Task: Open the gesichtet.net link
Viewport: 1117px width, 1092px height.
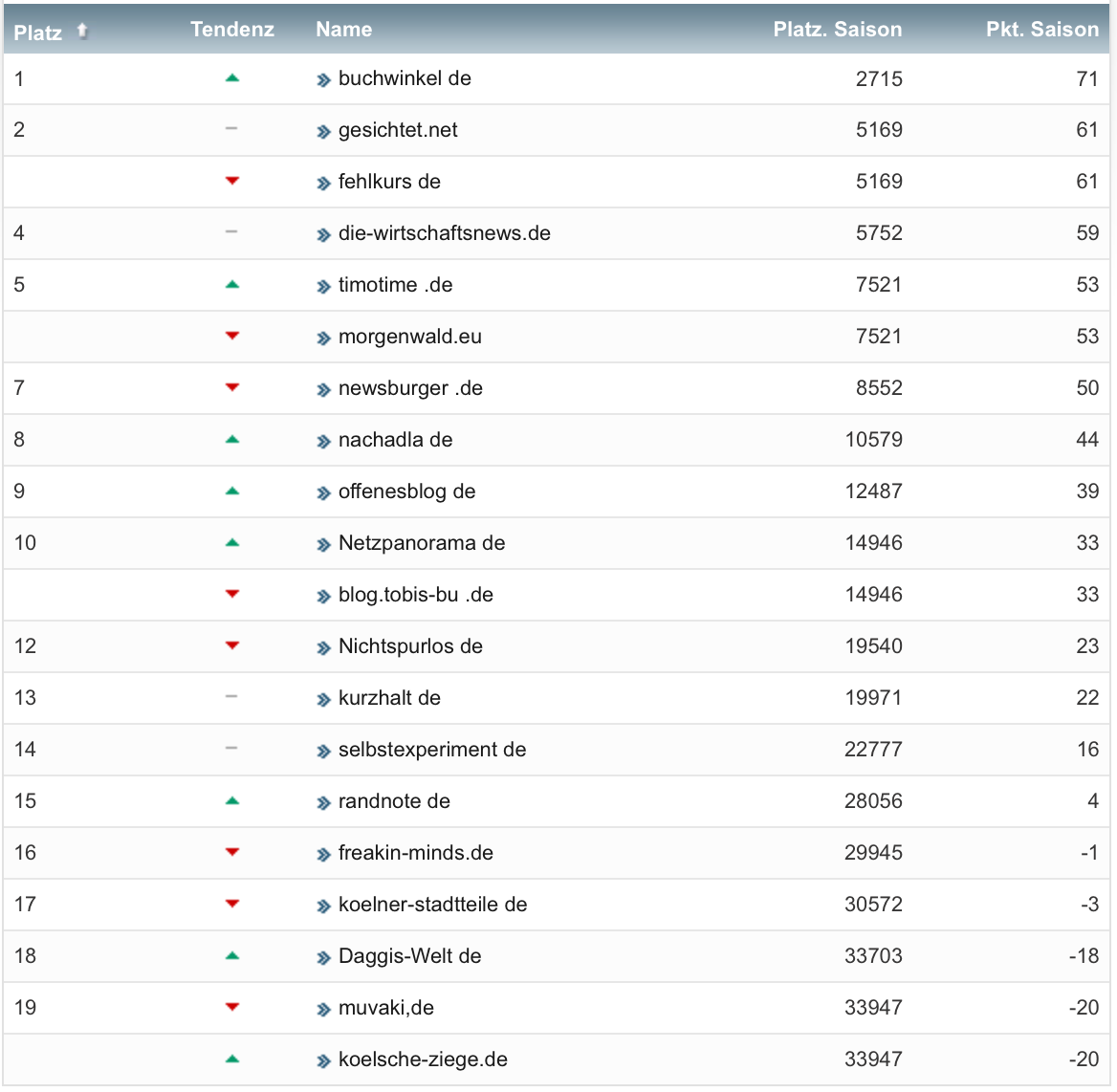Action: tap(398, 130)
